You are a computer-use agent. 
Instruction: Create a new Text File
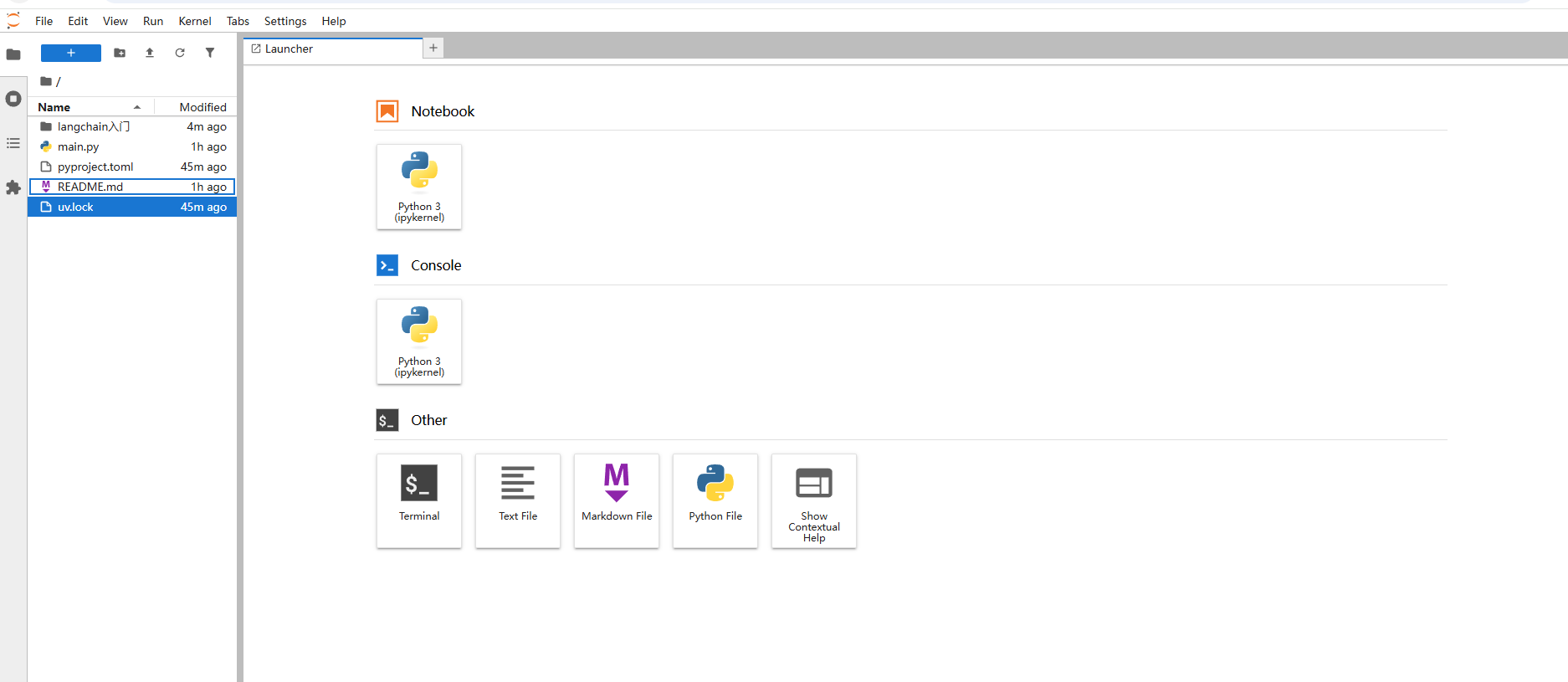[518, 500]
